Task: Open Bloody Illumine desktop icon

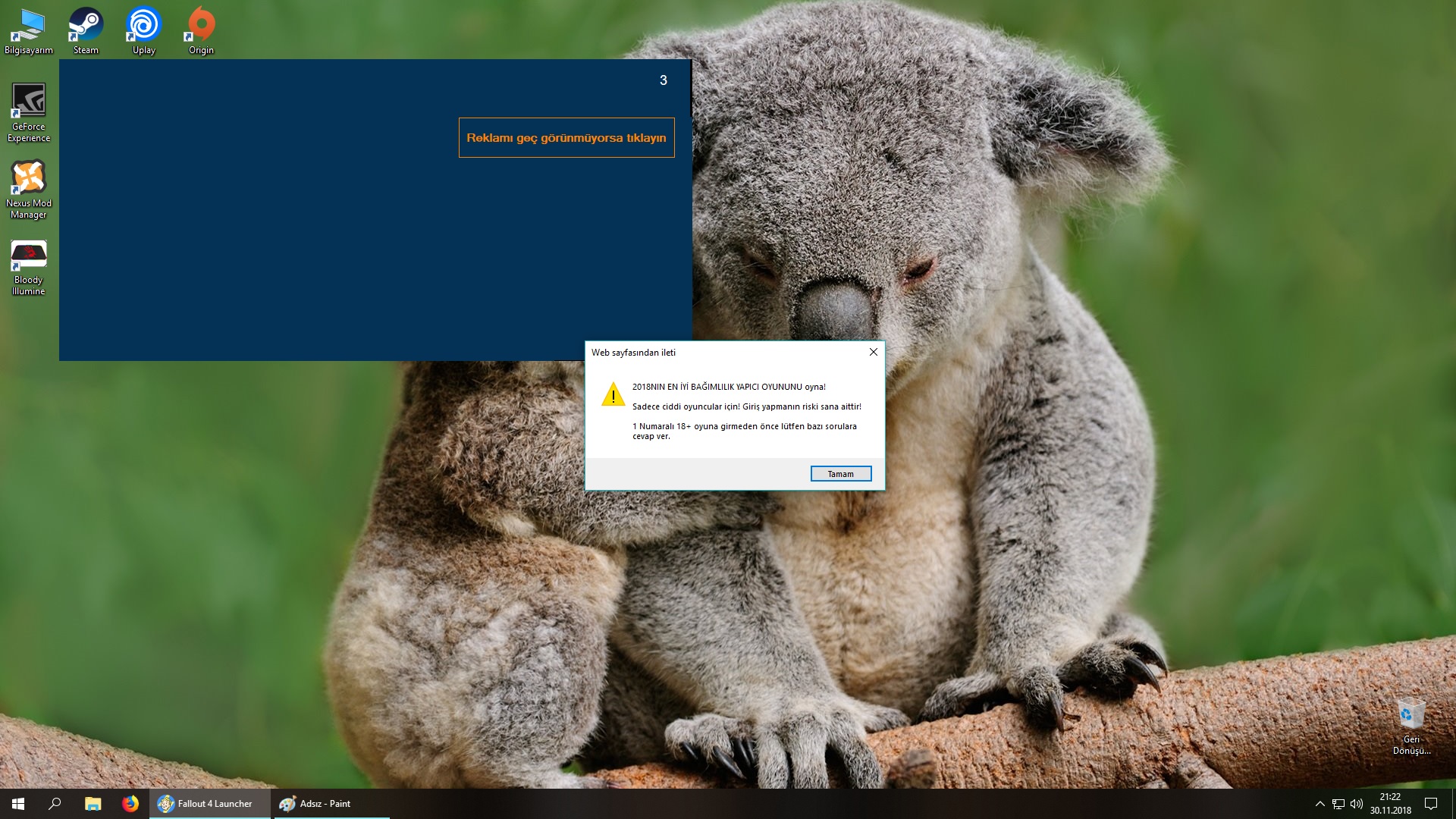Action: click(x=29, y=268)
